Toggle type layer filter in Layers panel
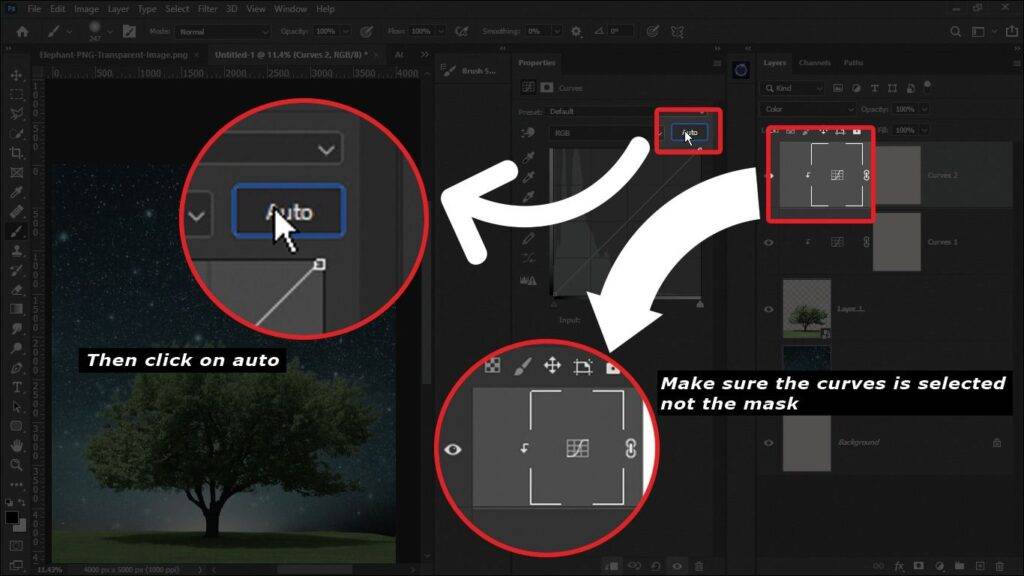 (x=874, y=88)
